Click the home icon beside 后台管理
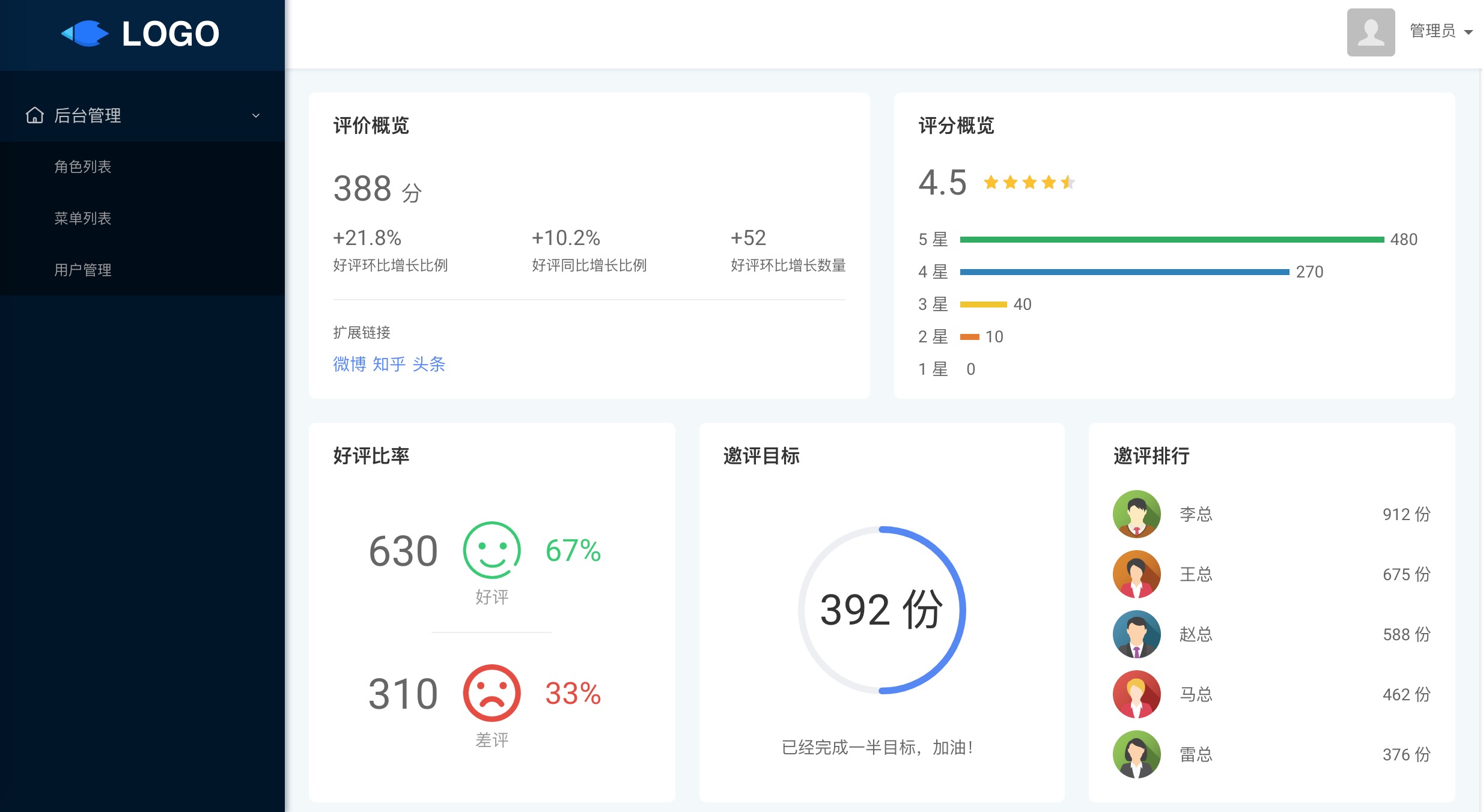The width and height of the screenshot is (1483, 812). coord(35,115)
